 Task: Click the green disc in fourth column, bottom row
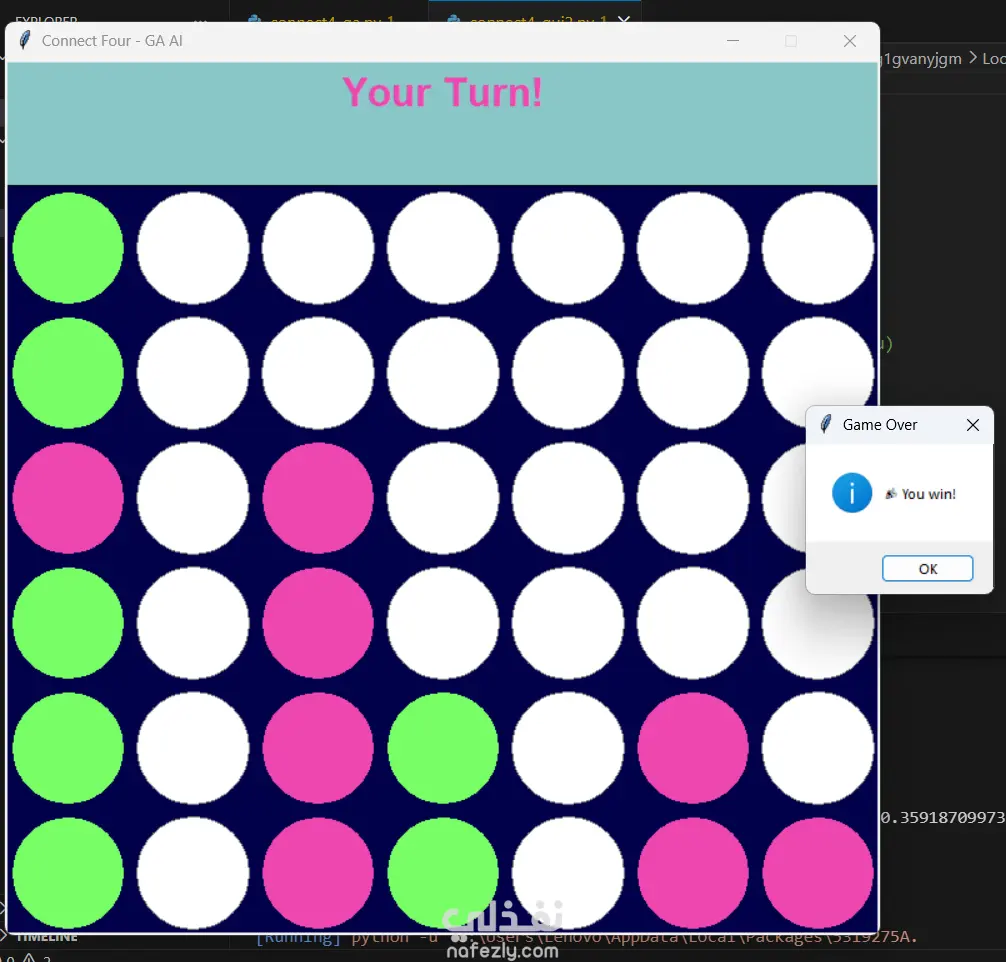click(x=443, y=873)
